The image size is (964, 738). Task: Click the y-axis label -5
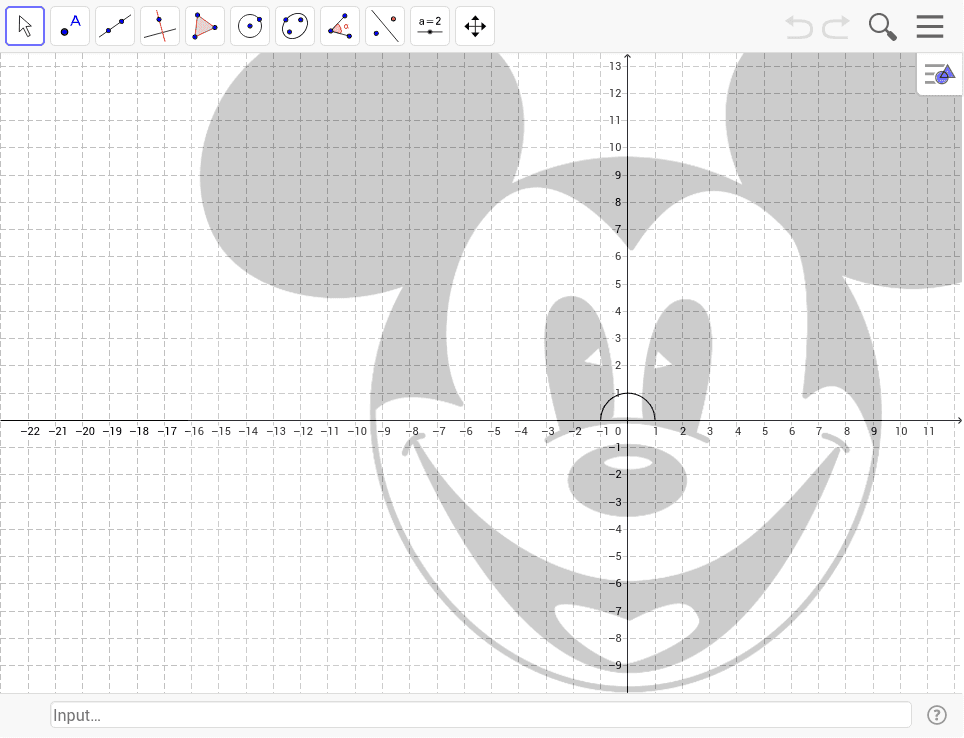615,557
